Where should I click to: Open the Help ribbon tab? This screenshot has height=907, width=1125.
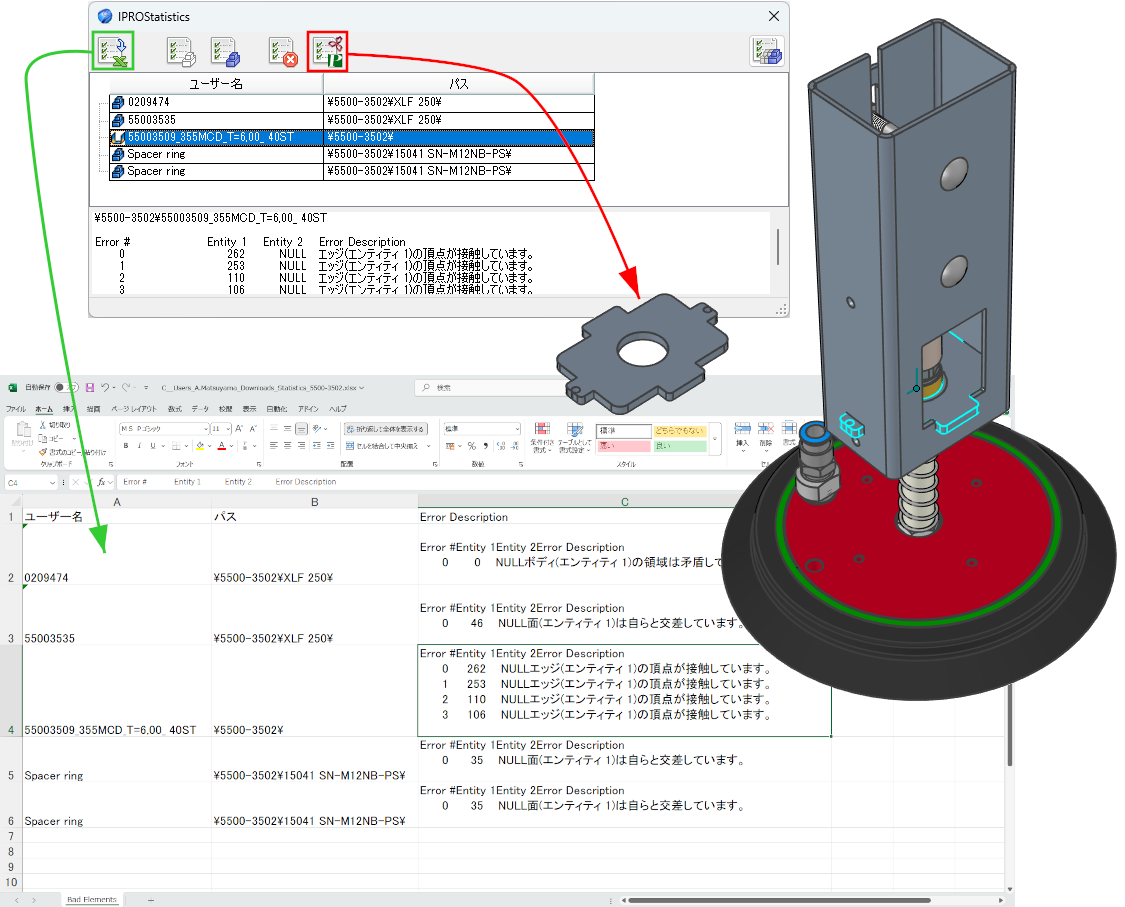click(337, 408)
